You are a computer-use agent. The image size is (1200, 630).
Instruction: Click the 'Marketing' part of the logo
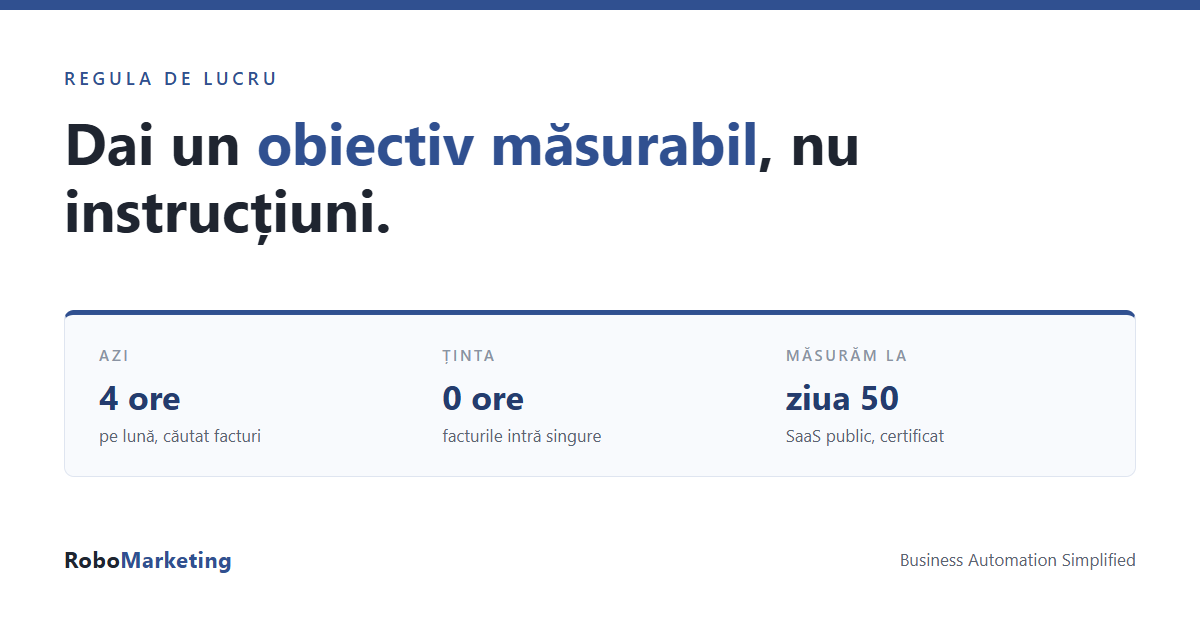176,562
